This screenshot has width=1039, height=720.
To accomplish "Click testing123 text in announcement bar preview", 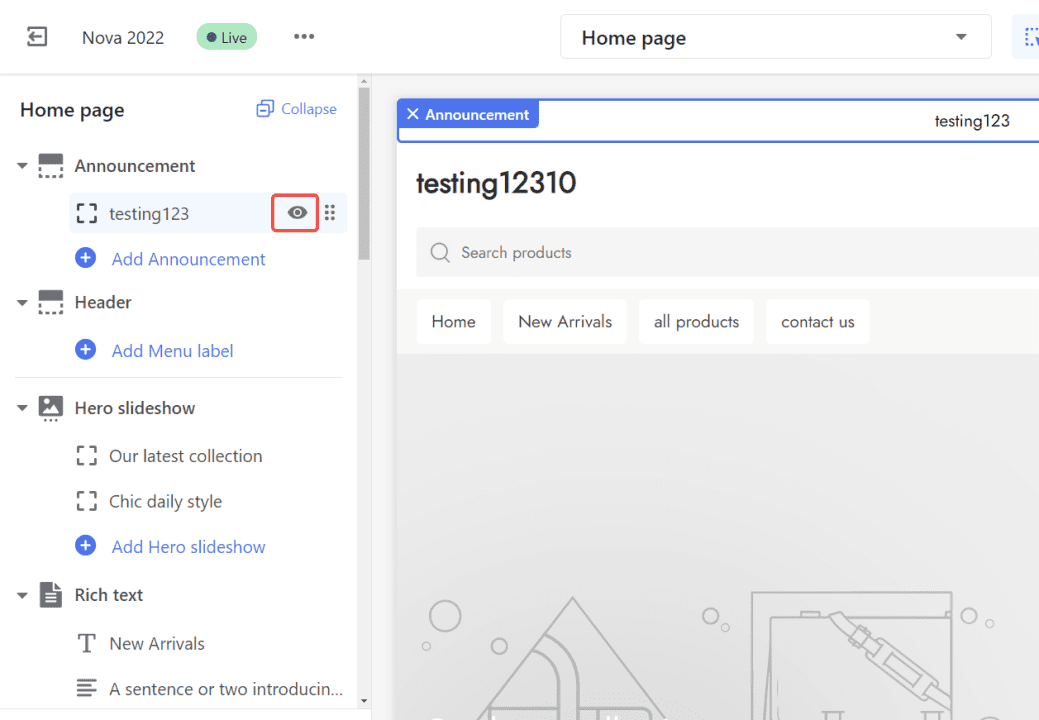I will pyautogui.click(x=972, y=121).
